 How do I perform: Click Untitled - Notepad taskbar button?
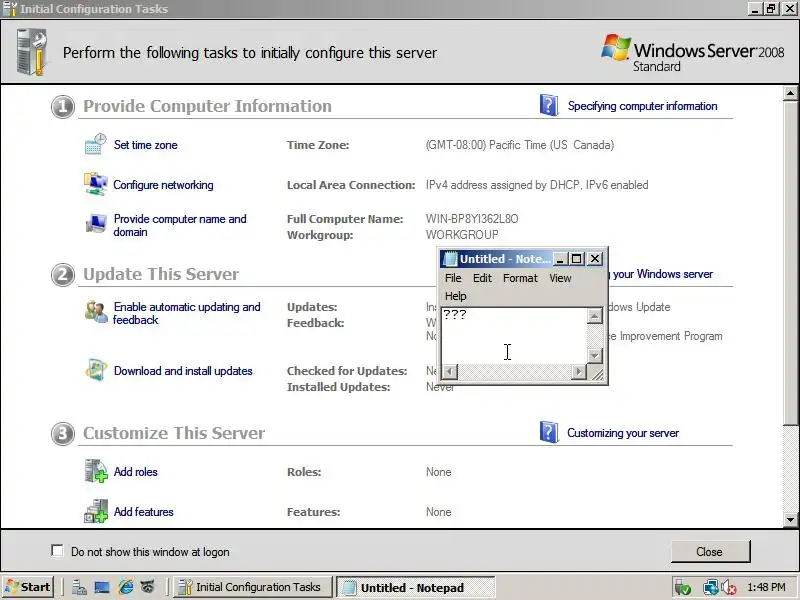pyautogui.click(x=414, y=588)
